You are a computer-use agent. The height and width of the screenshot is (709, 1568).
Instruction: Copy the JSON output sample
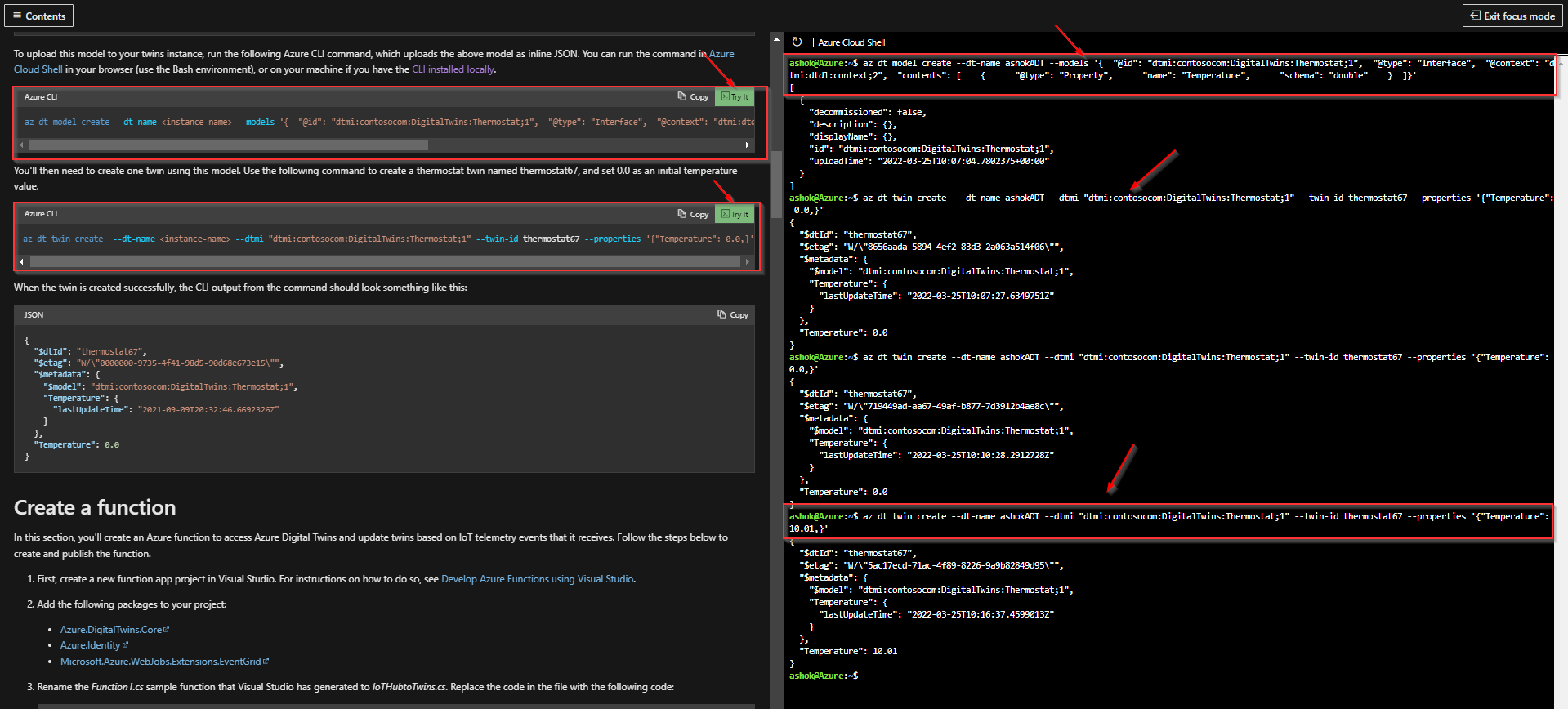pyautogui.click(x=733, y=314)
